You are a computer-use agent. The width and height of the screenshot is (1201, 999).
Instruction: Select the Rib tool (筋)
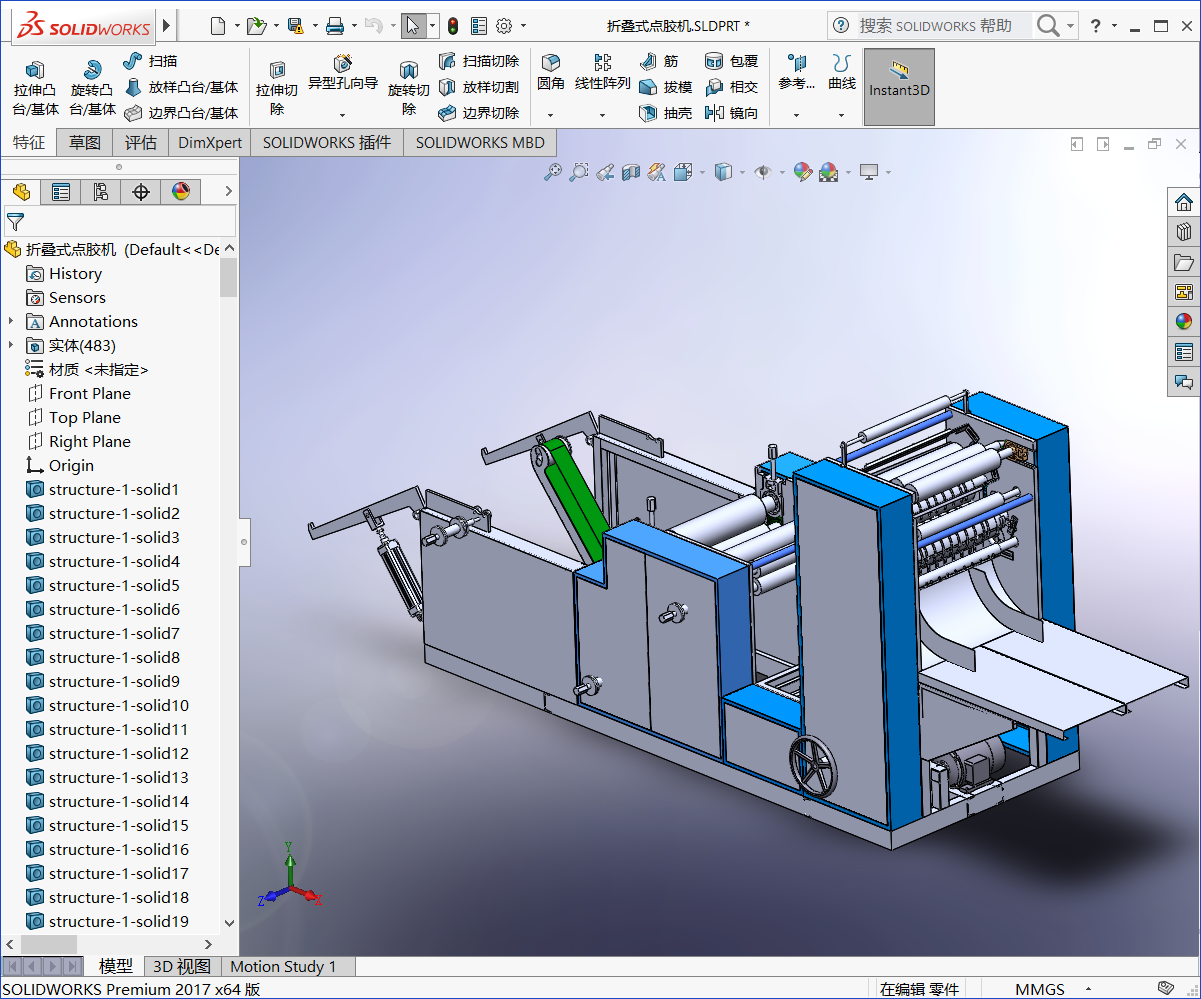[659, 61]
